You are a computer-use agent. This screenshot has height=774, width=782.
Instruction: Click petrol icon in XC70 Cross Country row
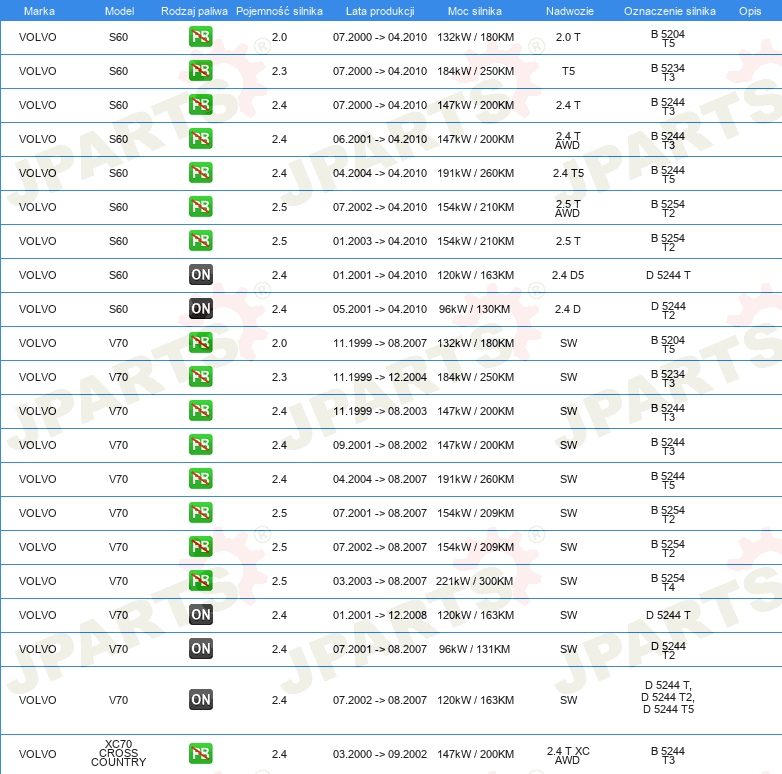click(201, 754)
